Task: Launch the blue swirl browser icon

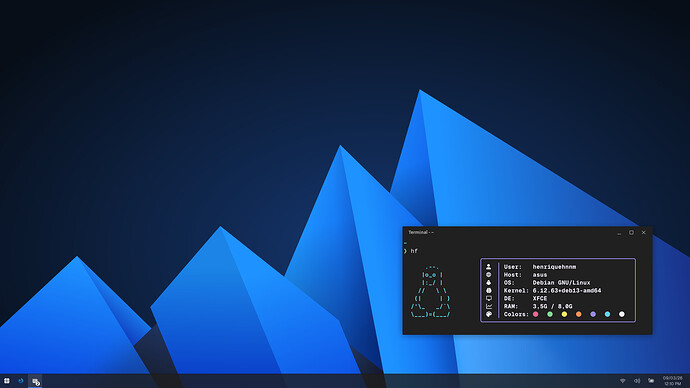Action: coord(21,381)
